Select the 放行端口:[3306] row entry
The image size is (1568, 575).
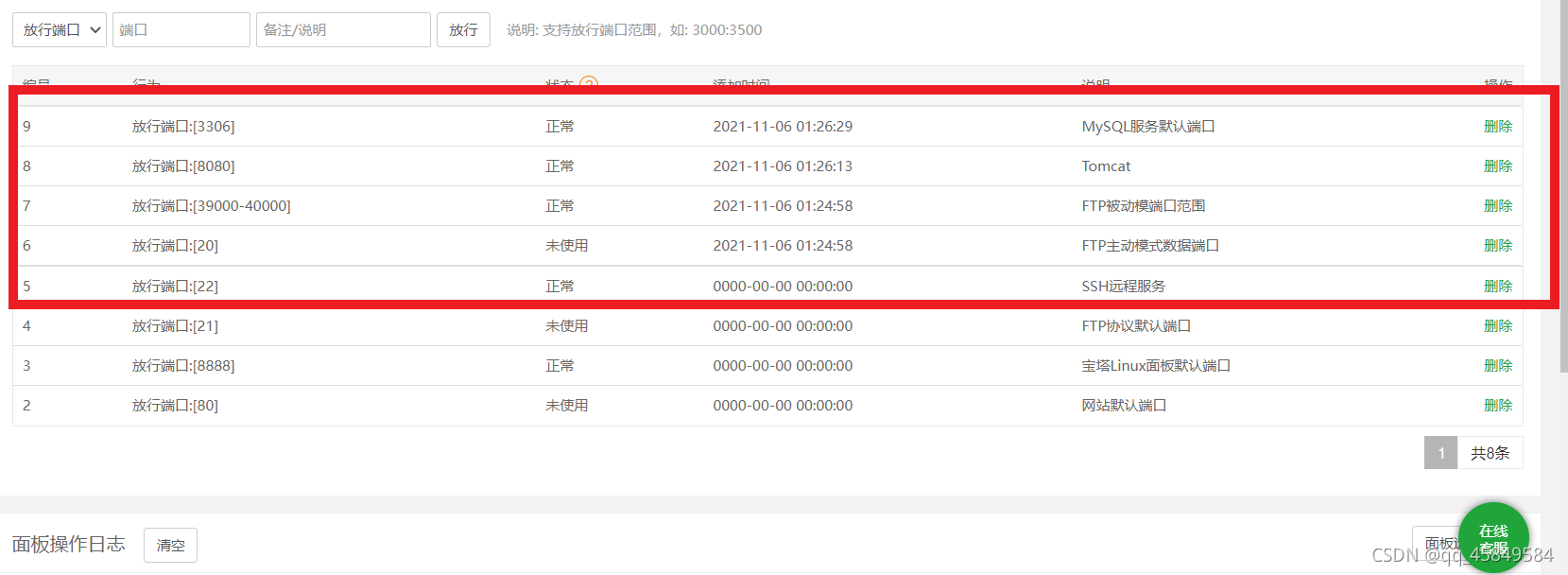pos(183,126)
